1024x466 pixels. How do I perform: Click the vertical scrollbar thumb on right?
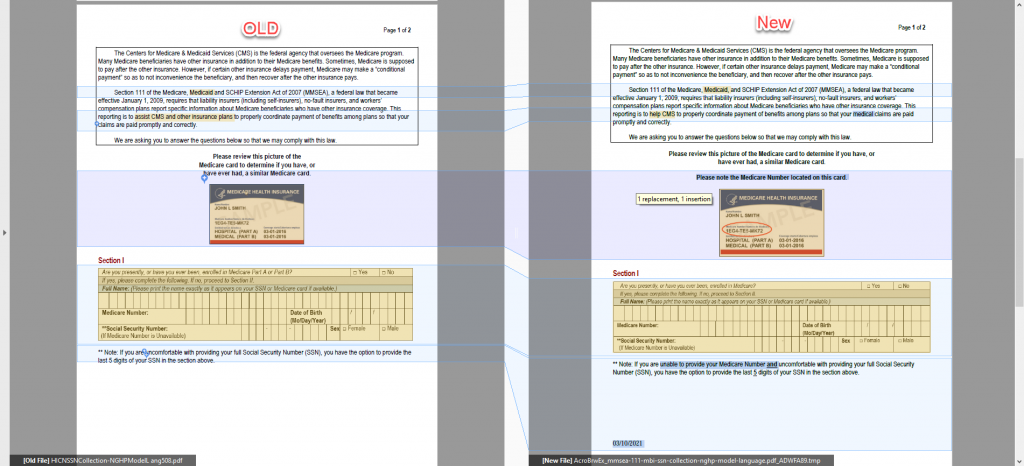(1019, 232)
